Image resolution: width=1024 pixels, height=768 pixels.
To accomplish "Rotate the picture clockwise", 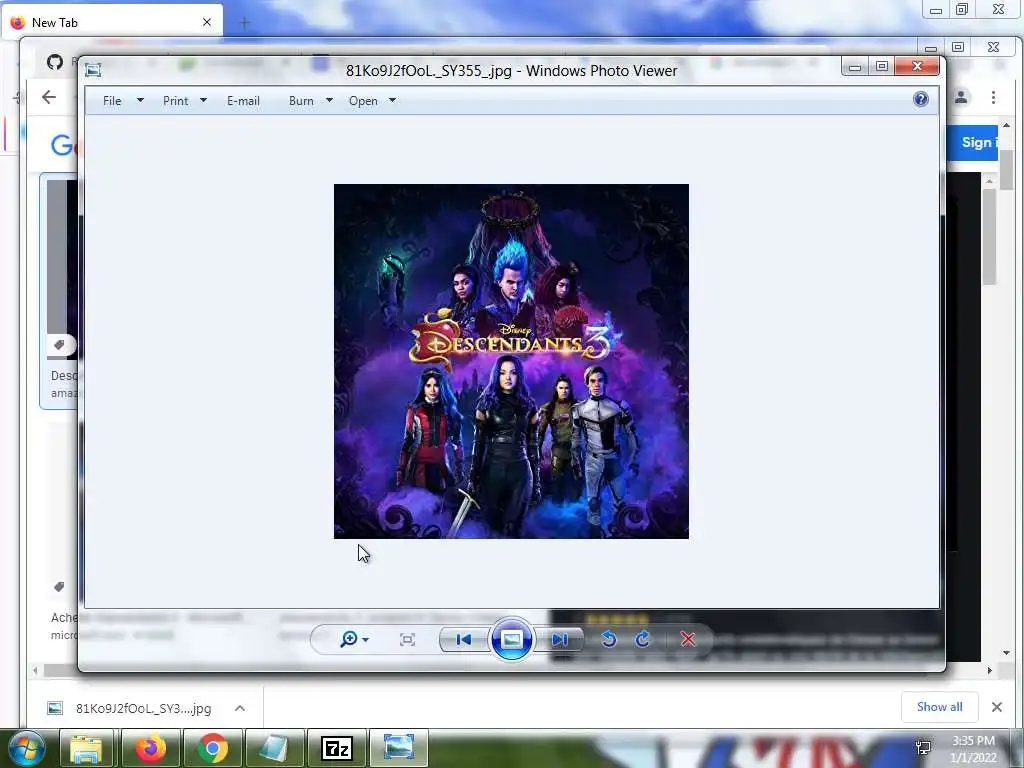I will coord(643,639).
